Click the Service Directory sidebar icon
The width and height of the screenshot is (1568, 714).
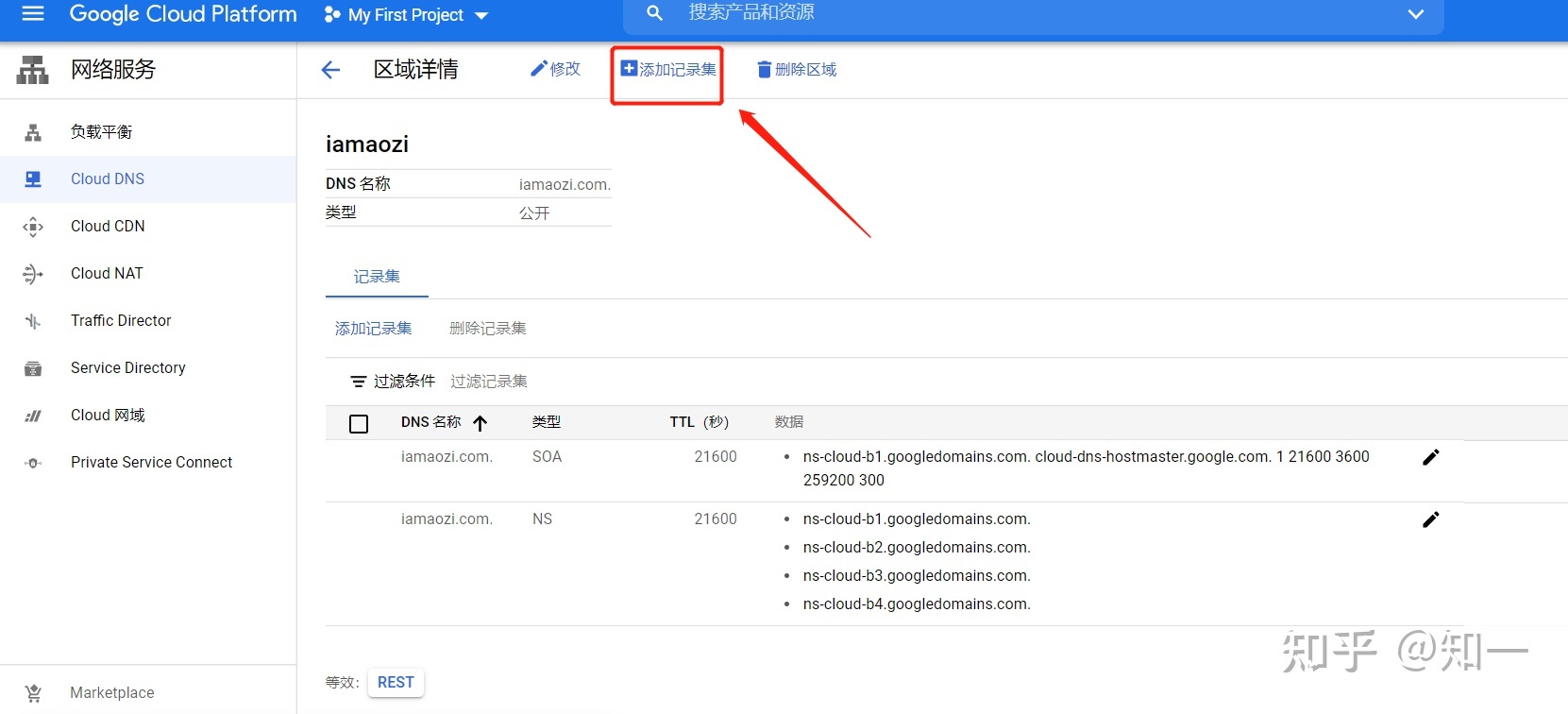pyautogui.click(x=33, y=368)
